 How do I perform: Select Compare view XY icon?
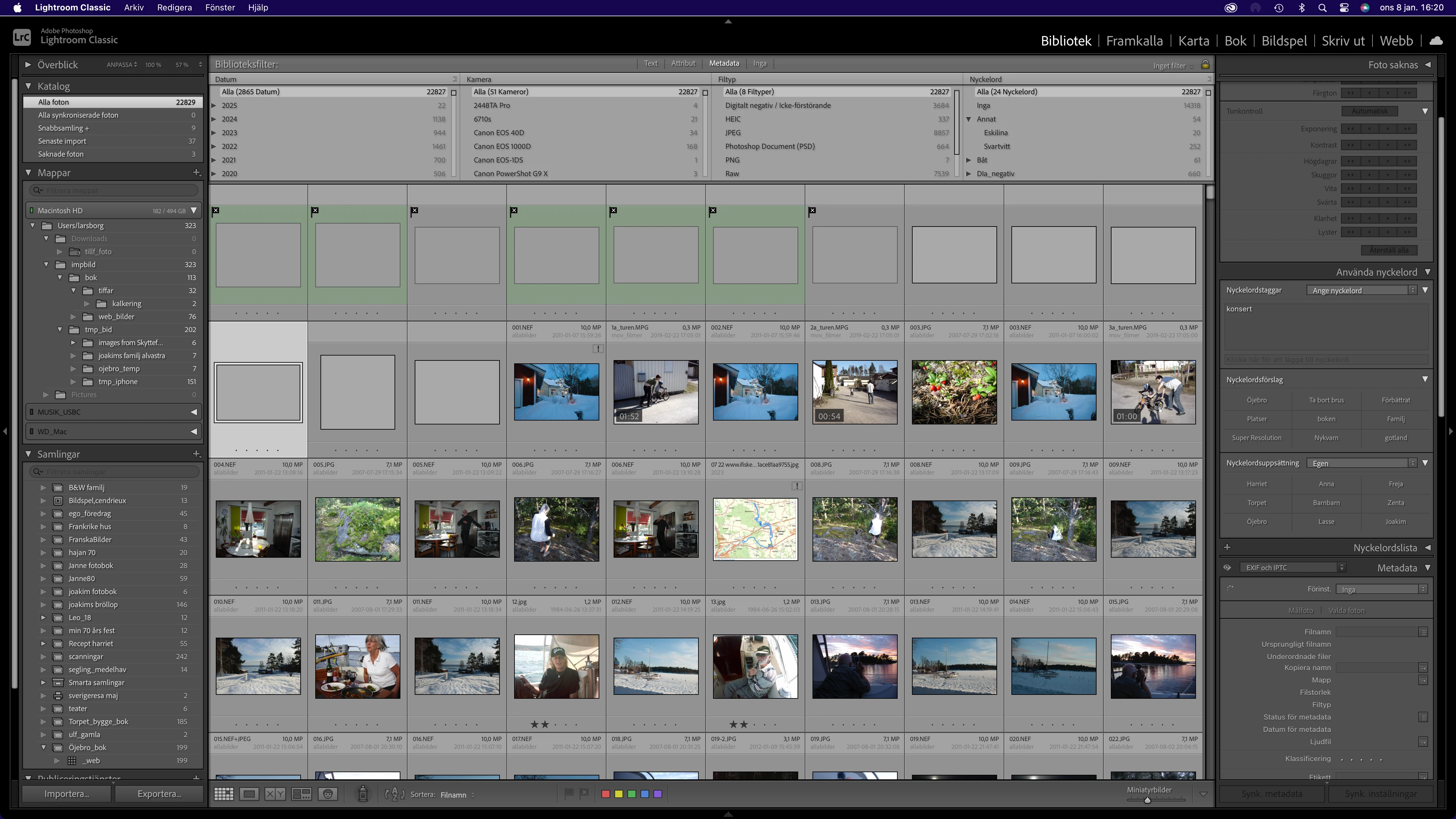tap(275, 794)
